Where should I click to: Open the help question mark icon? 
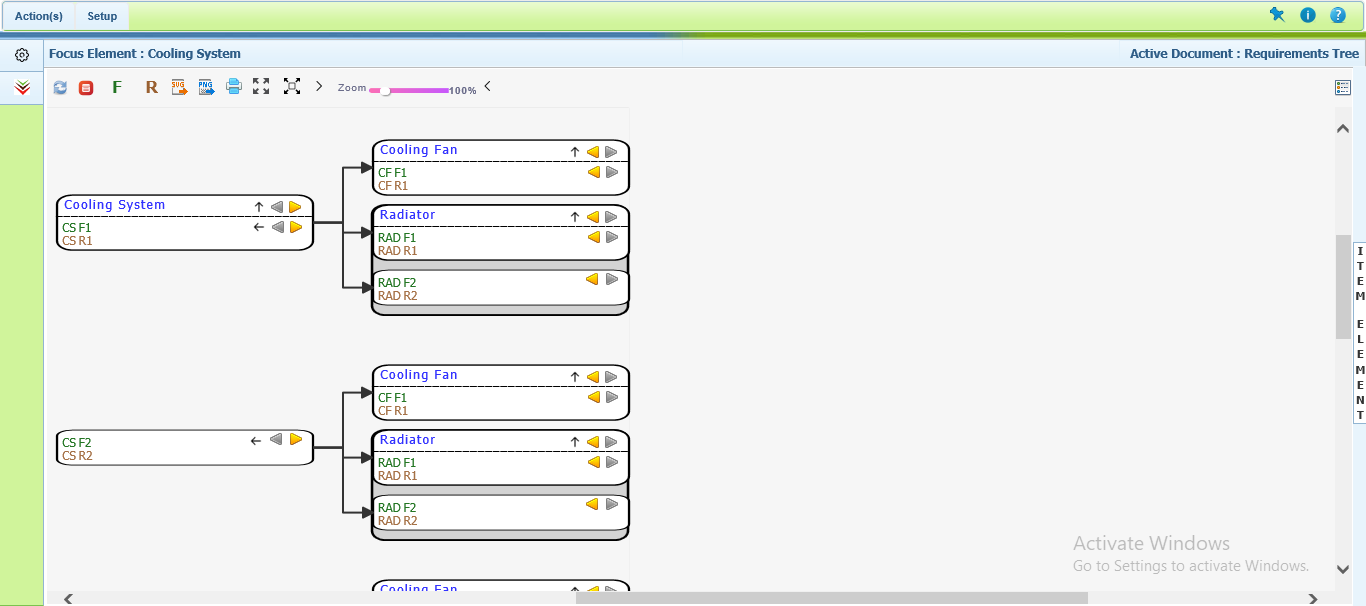[1338, 15]
